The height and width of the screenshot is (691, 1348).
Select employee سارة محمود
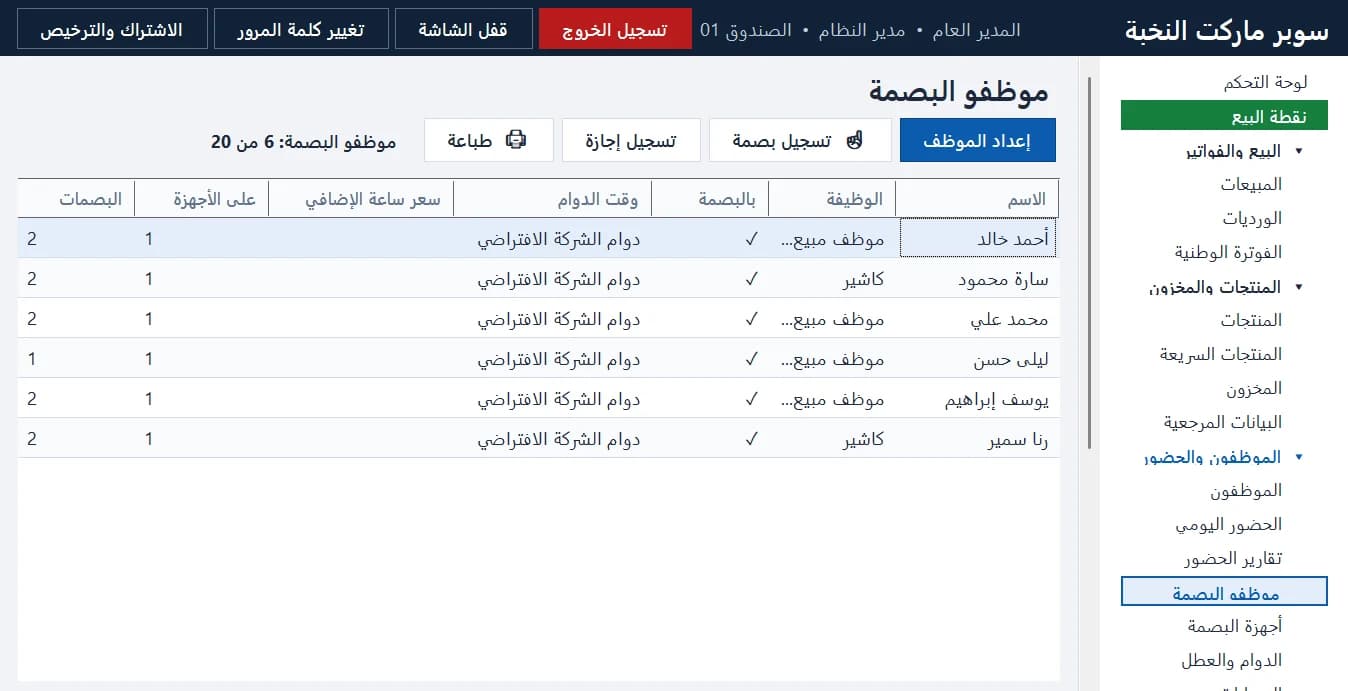pyautogui.click(x=1003, y=280)
